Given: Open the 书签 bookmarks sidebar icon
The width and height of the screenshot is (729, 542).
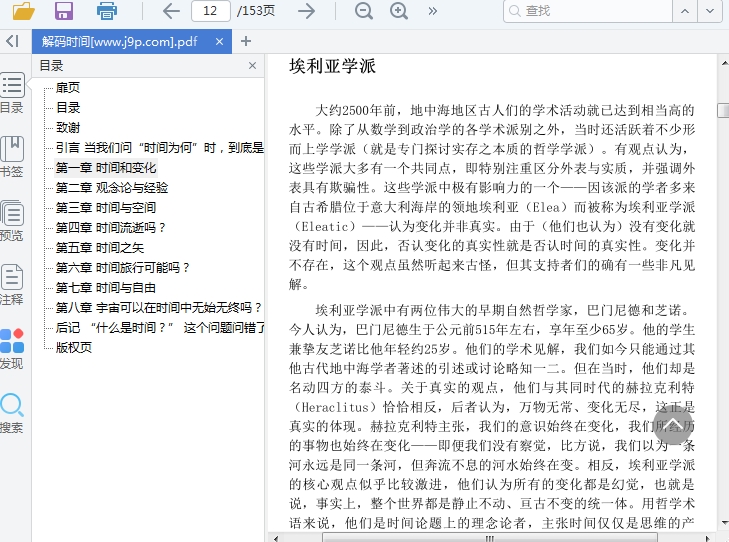Looking at the screenshot, I should (12, 157).
